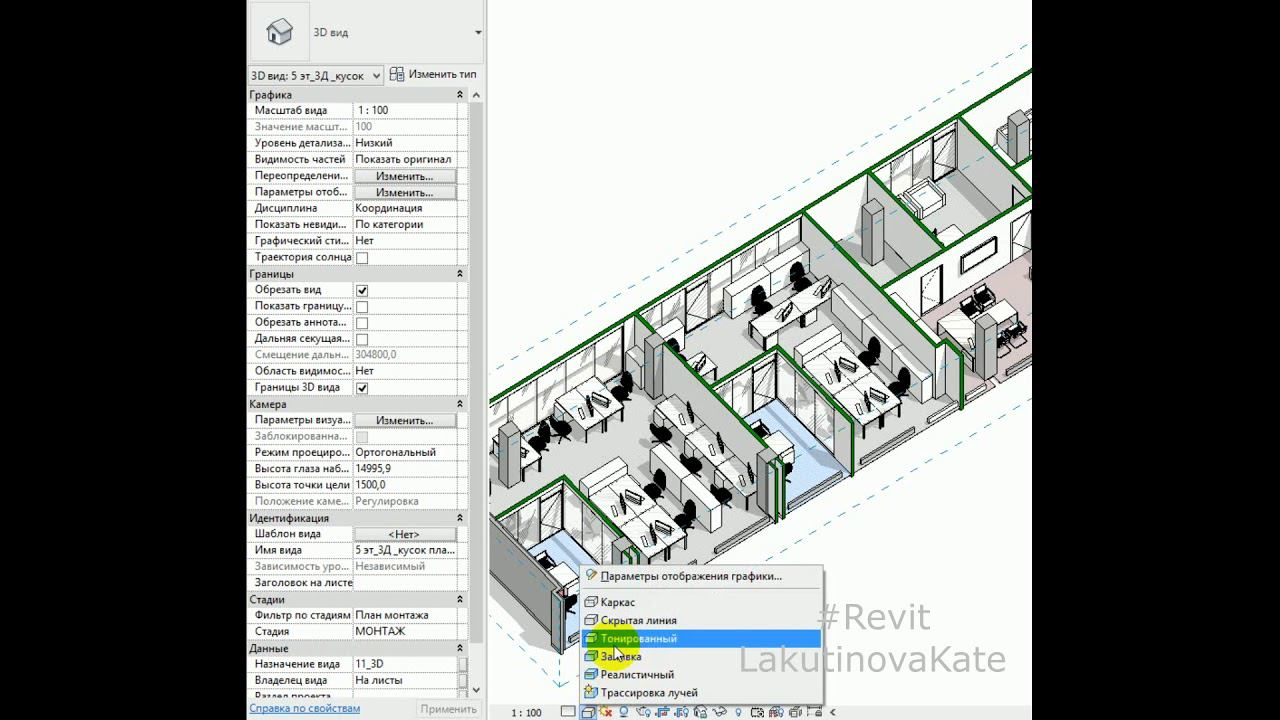Click the Высота точки цели value 1500,0
The width and height of the screenshot is (1280, 720).
coord(404,485)
